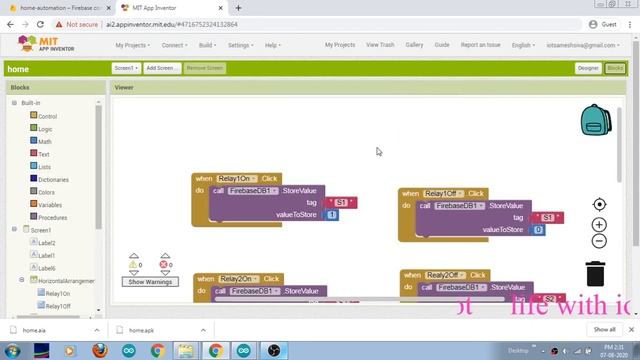640x360 pixels.
Task: Open the Settings menu
Action: (240, 45)
